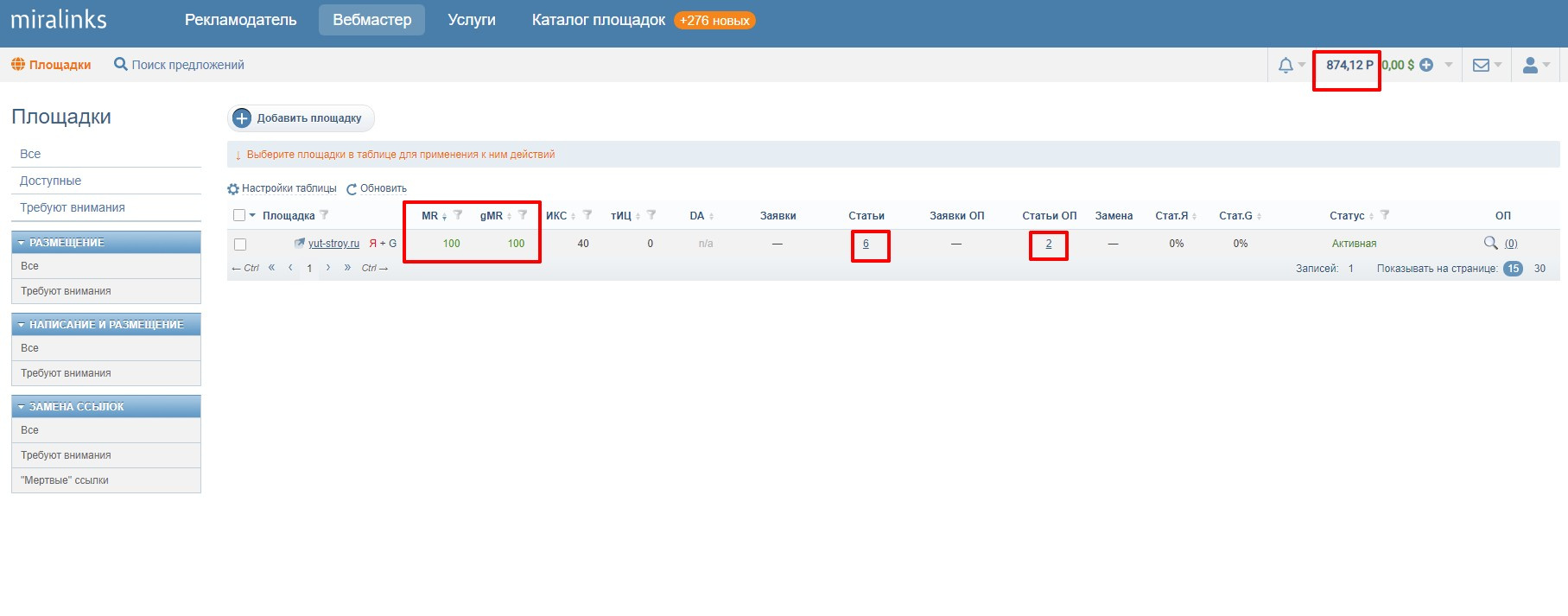Open Площадки in the sub-navigation
The height and width of the screenshot is (616, 1568).
point(60,65)
